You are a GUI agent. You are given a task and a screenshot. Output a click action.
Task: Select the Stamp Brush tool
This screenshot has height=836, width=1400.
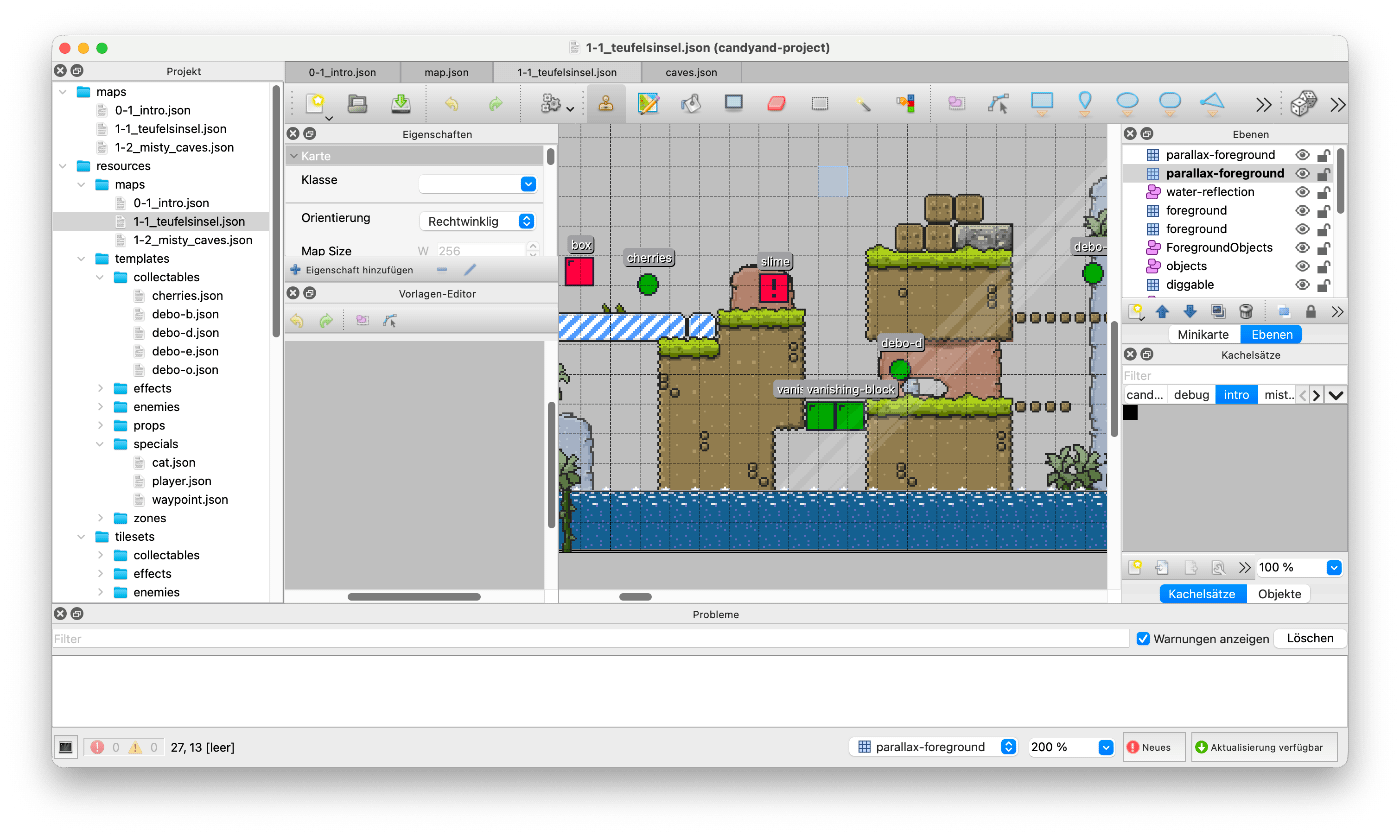coord(606,103)
